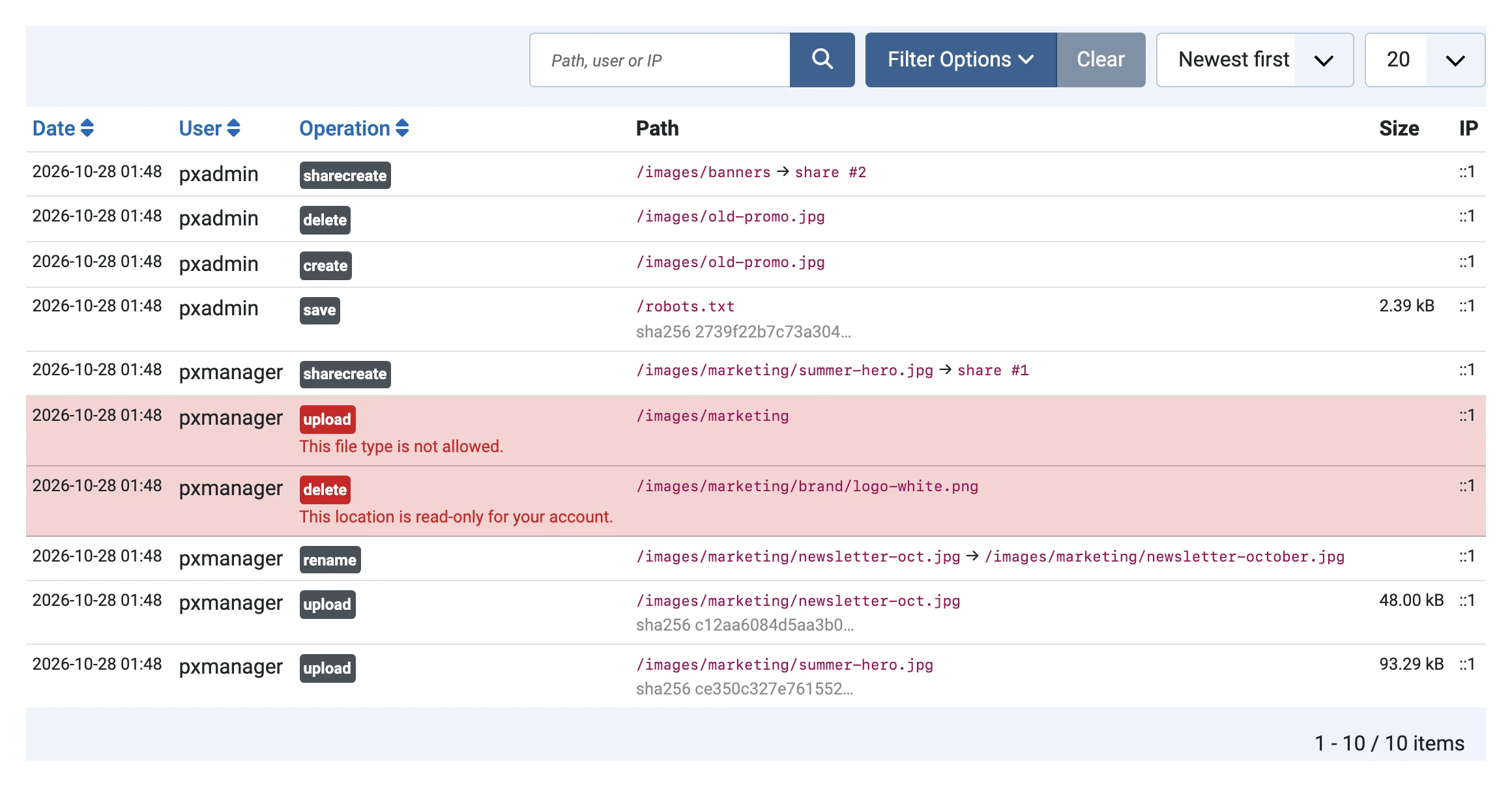This screenshot has width=1512, height=787.
Task: Click the delete badge for old-promo.jpg
Action: pyautogui.click(x=325, y=220)
